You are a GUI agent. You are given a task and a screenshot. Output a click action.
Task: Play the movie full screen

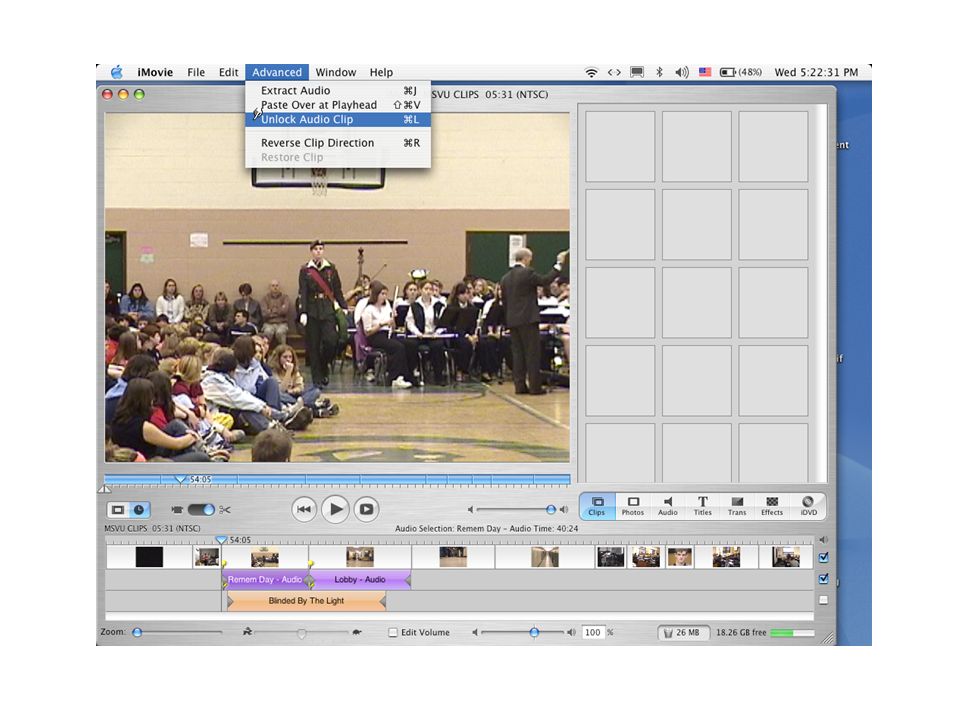tap(366, 509)
